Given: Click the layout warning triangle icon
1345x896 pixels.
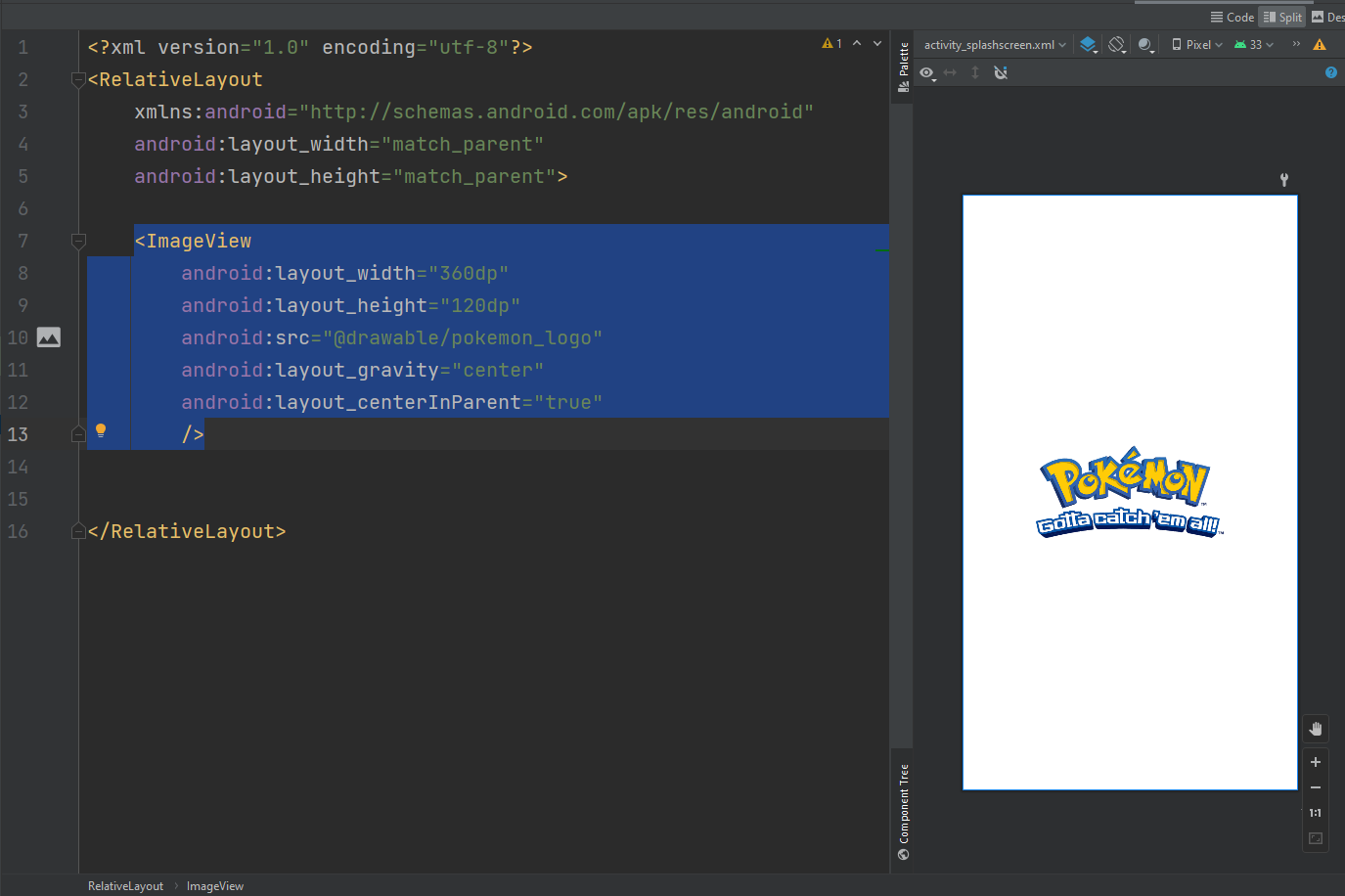Looking at the screenshot, I should pyautogui.click(x=1320, y=45).
